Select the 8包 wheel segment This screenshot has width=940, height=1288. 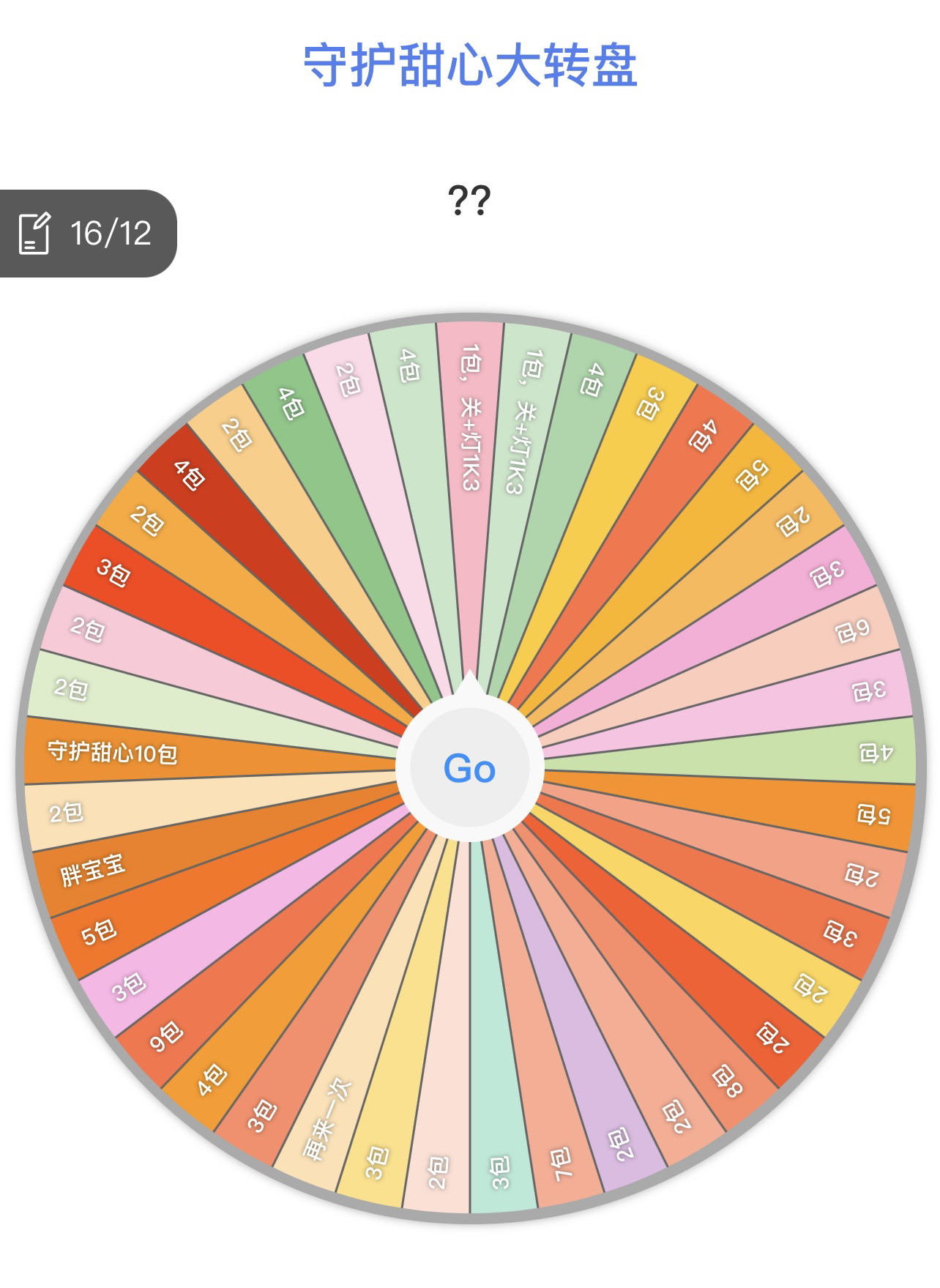click(727, 1081)
